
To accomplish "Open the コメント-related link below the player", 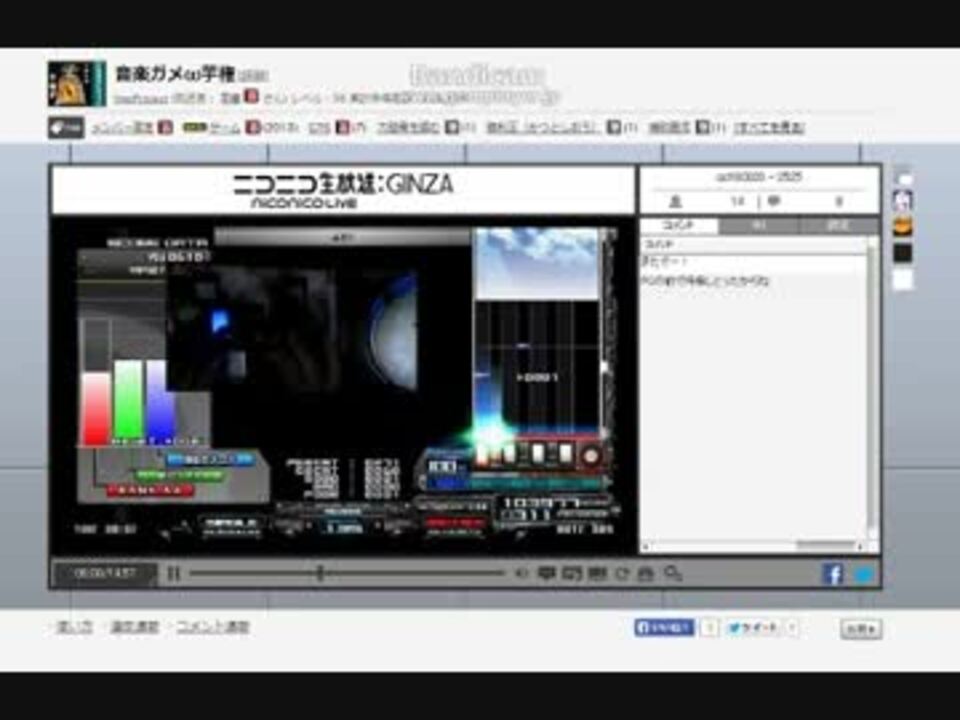I will [212, 627].
